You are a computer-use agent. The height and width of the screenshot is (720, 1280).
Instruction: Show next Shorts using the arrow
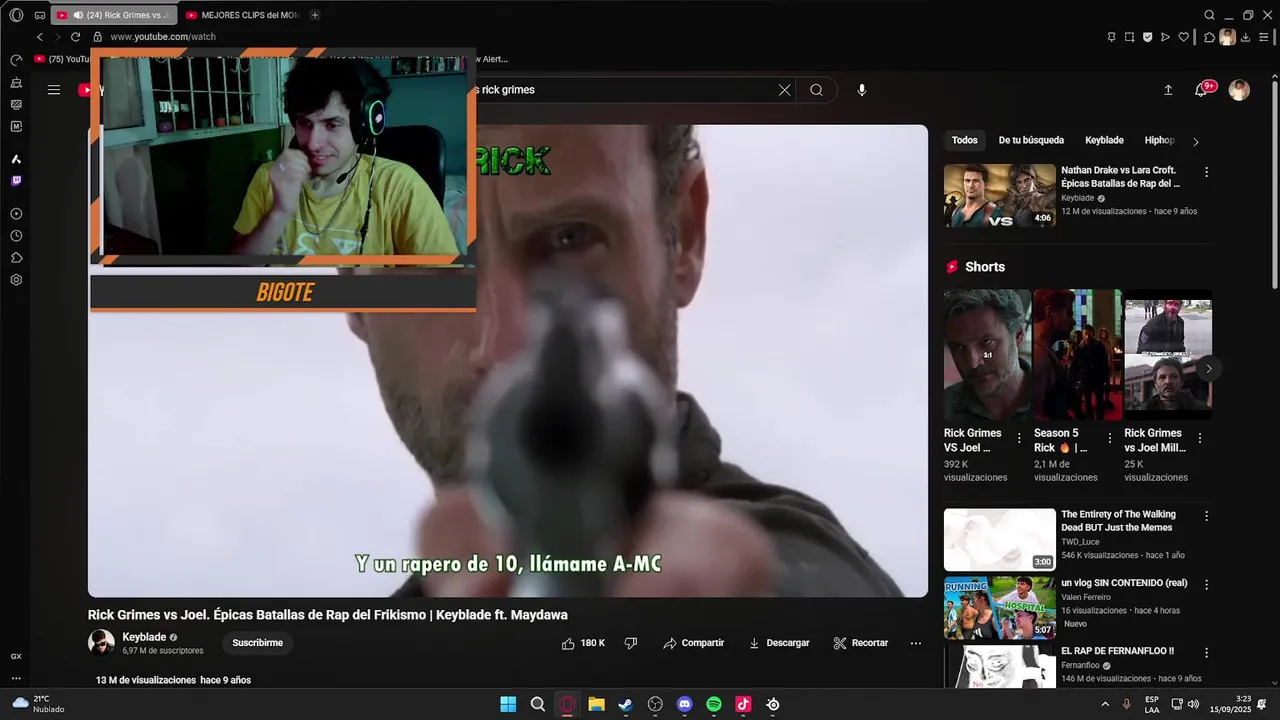pyautogui.click(x=1208, y=369)
